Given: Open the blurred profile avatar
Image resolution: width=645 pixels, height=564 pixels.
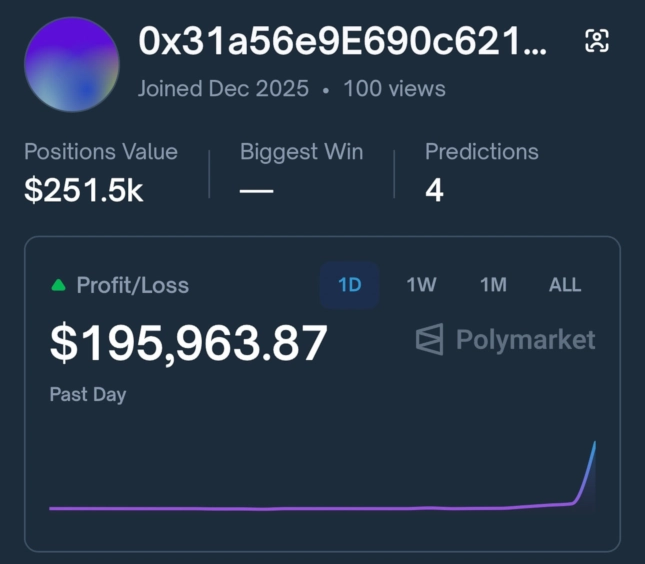Looking at the screenshot, I should click(x=72, y=64).
